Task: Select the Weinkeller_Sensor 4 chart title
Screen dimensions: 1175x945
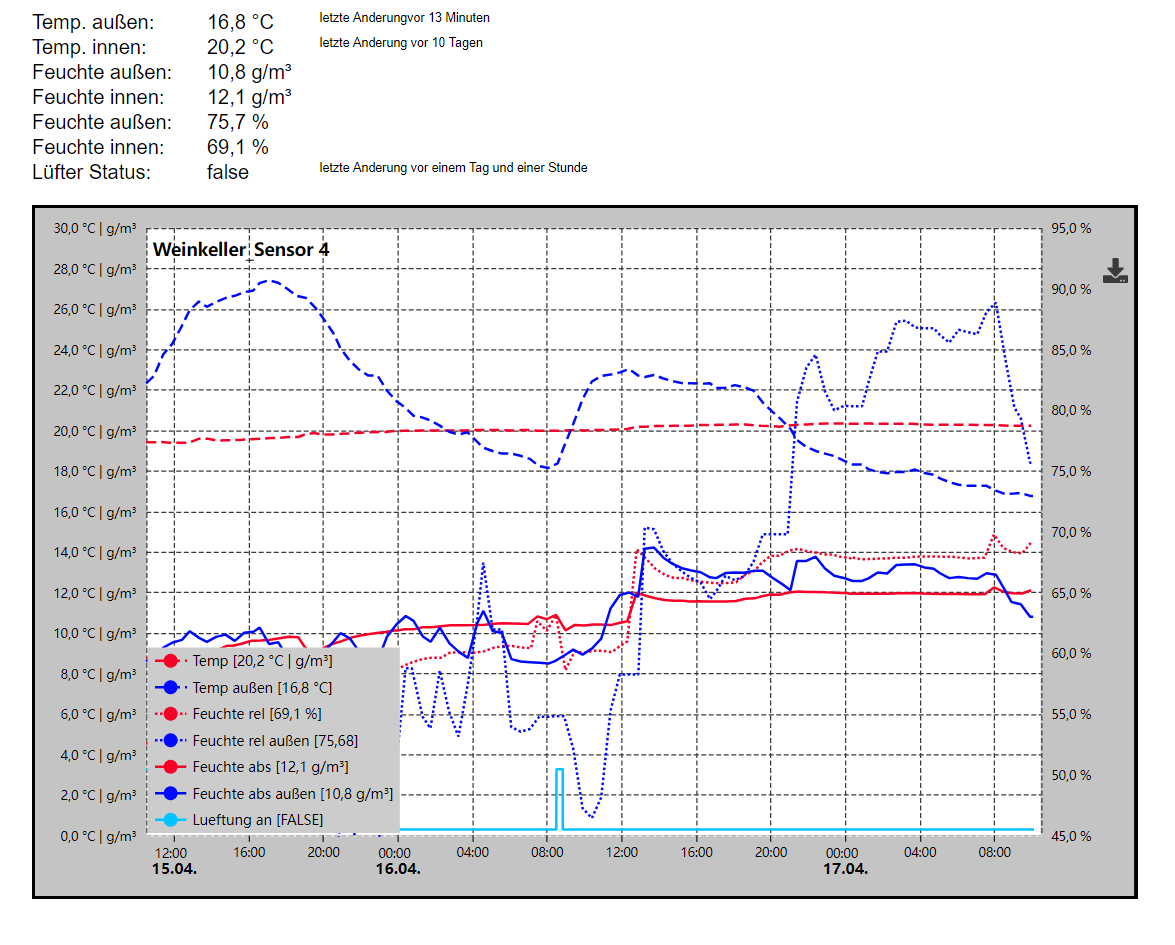Action: tap(241, 249)
